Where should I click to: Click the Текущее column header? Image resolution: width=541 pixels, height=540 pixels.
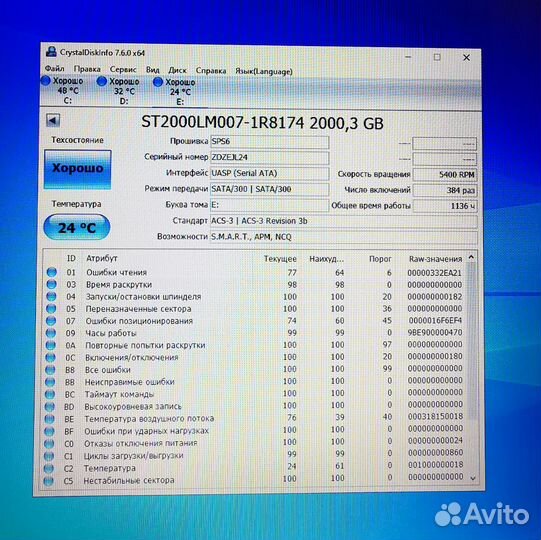[280, 259]
